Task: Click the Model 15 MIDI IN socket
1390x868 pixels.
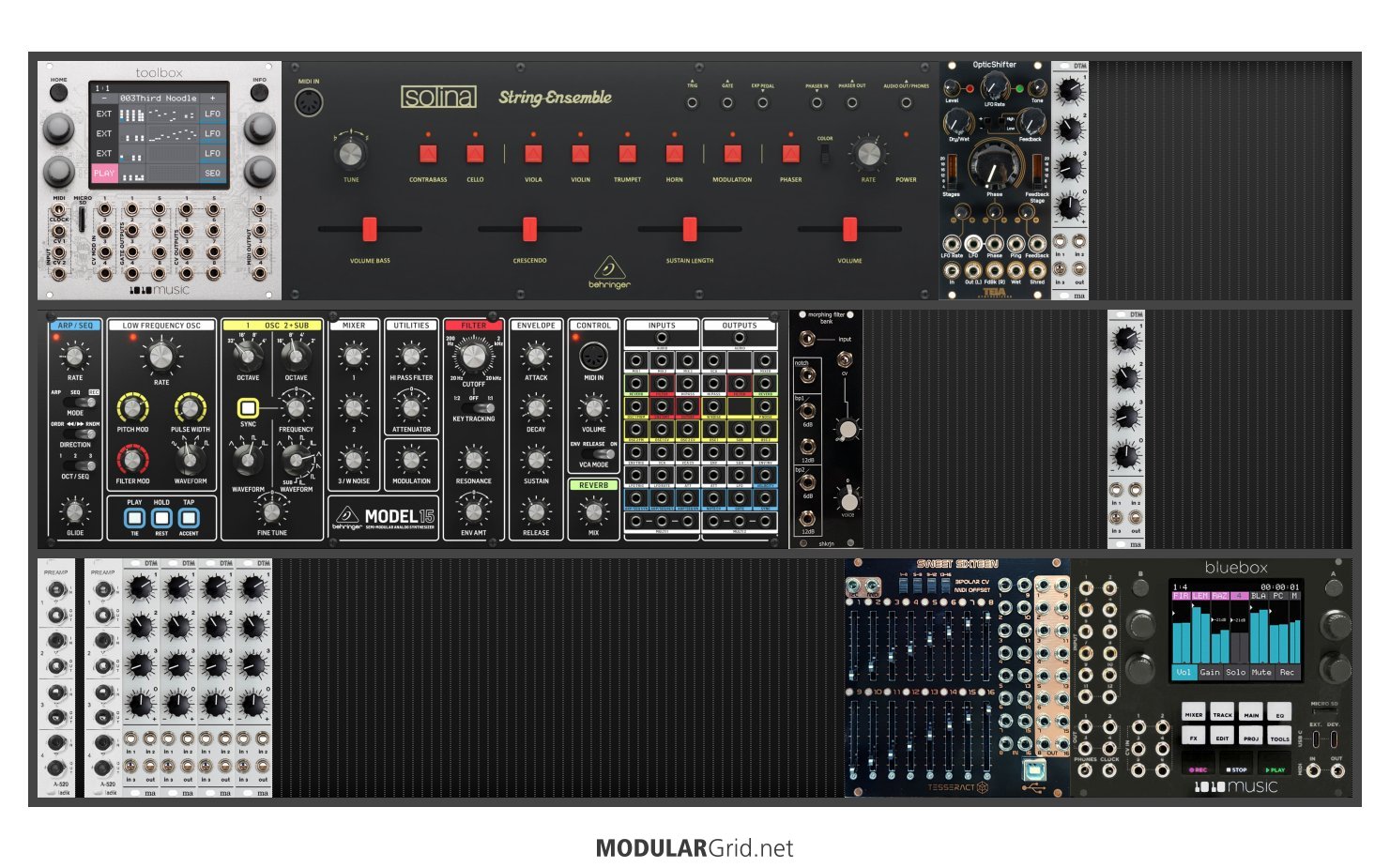Action: click(594, 356)
